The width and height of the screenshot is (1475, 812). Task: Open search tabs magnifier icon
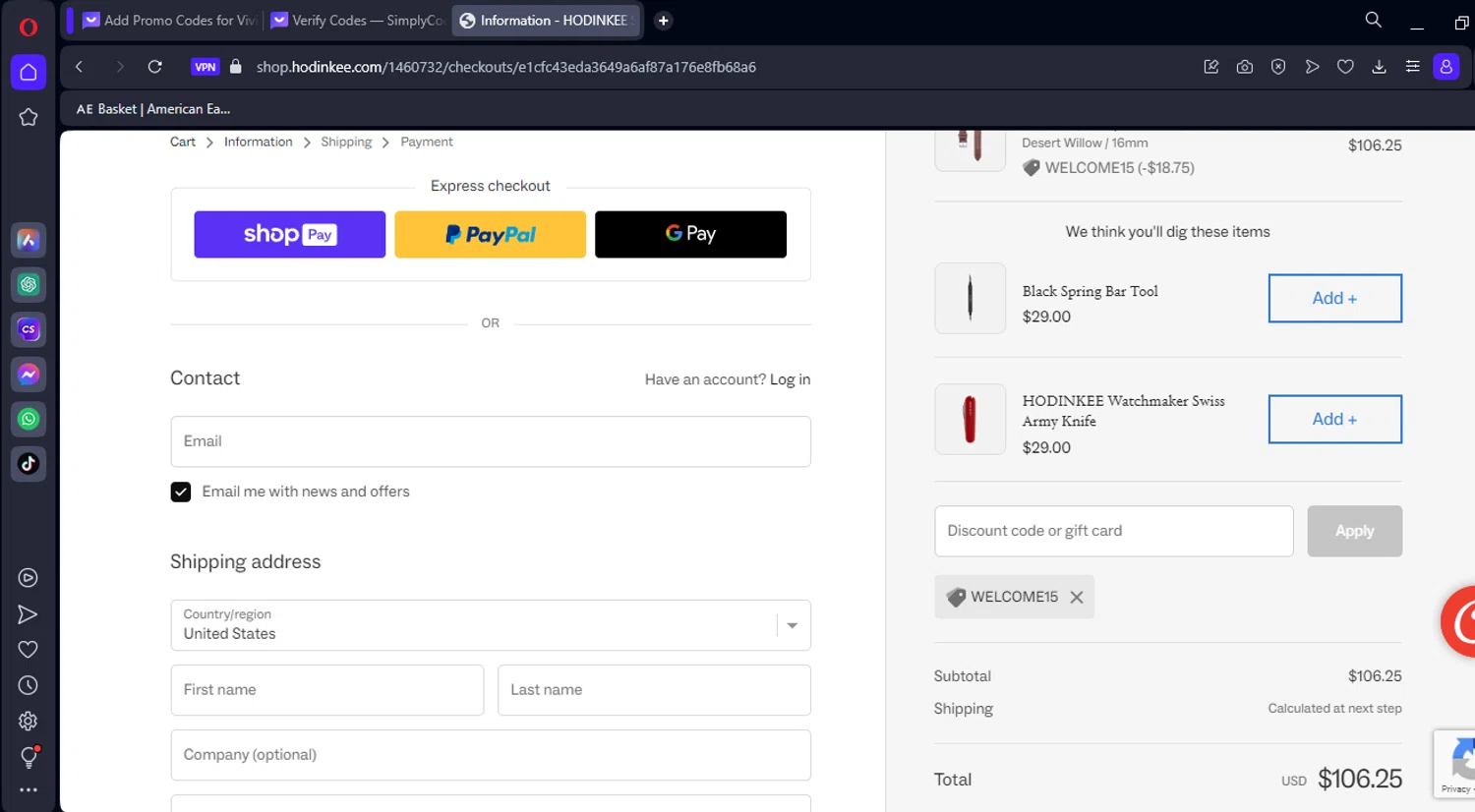1374,20
